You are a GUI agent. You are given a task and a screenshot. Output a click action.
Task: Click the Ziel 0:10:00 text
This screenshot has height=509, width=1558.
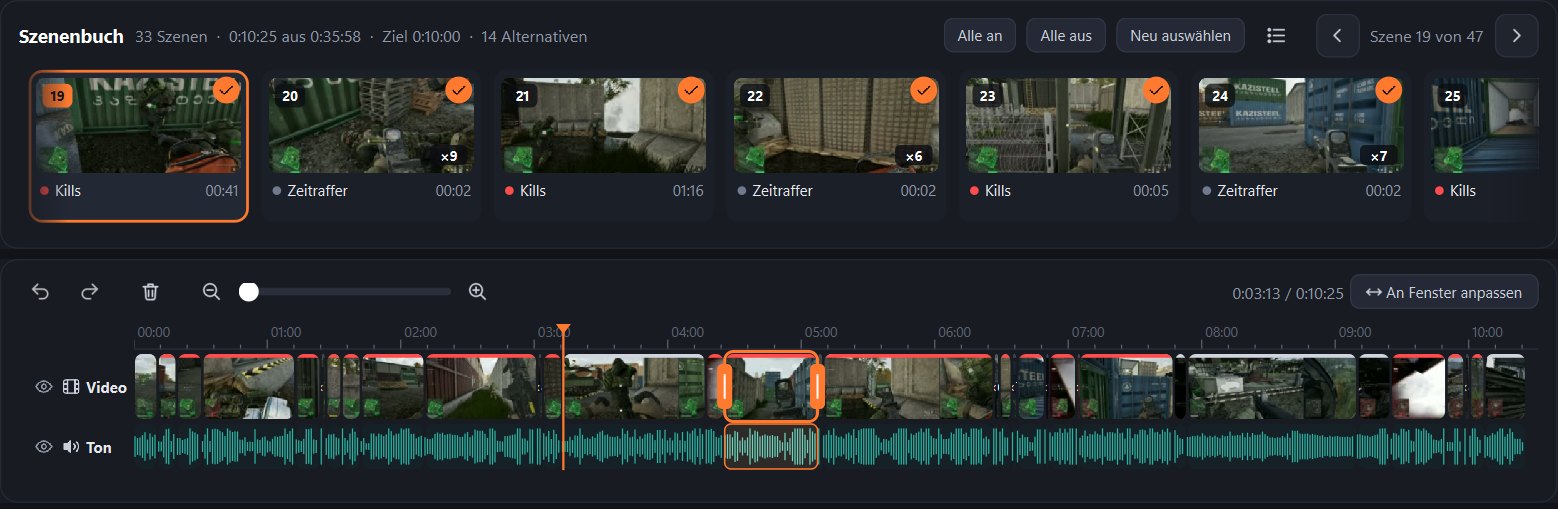click(421, 36)
